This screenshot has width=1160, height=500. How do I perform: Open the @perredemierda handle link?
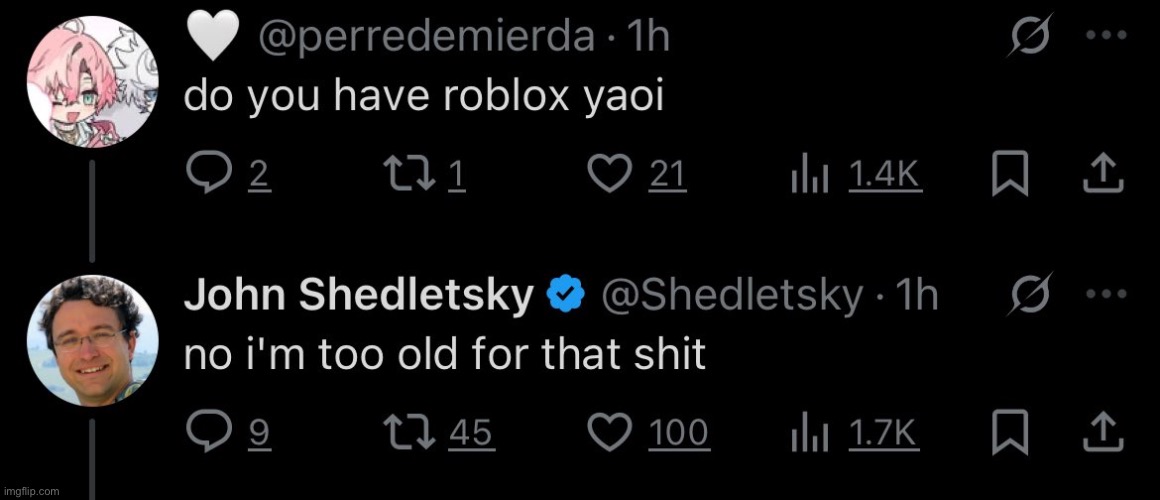coord(425,37)
